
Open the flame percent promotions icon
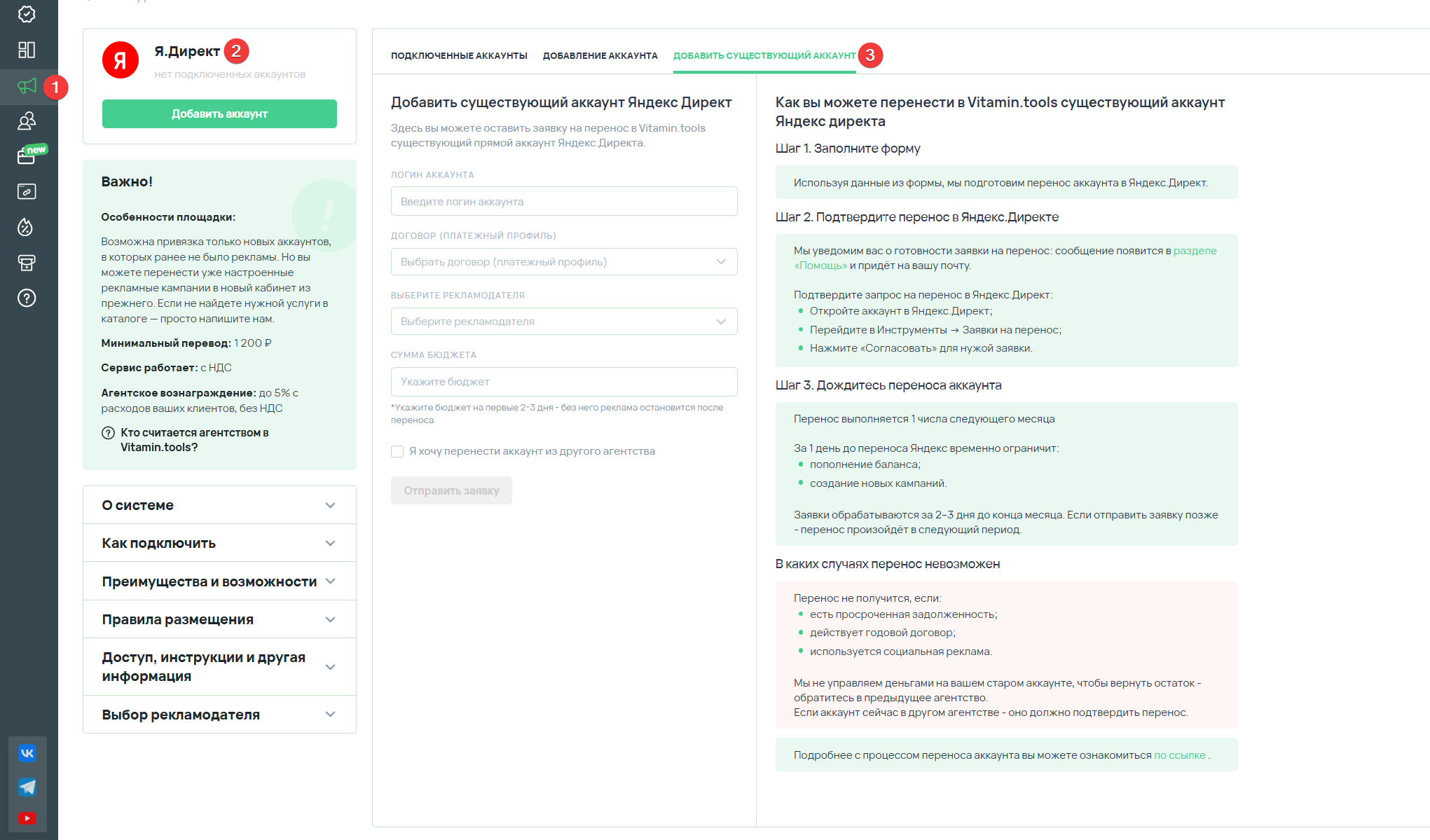point(27,227)
